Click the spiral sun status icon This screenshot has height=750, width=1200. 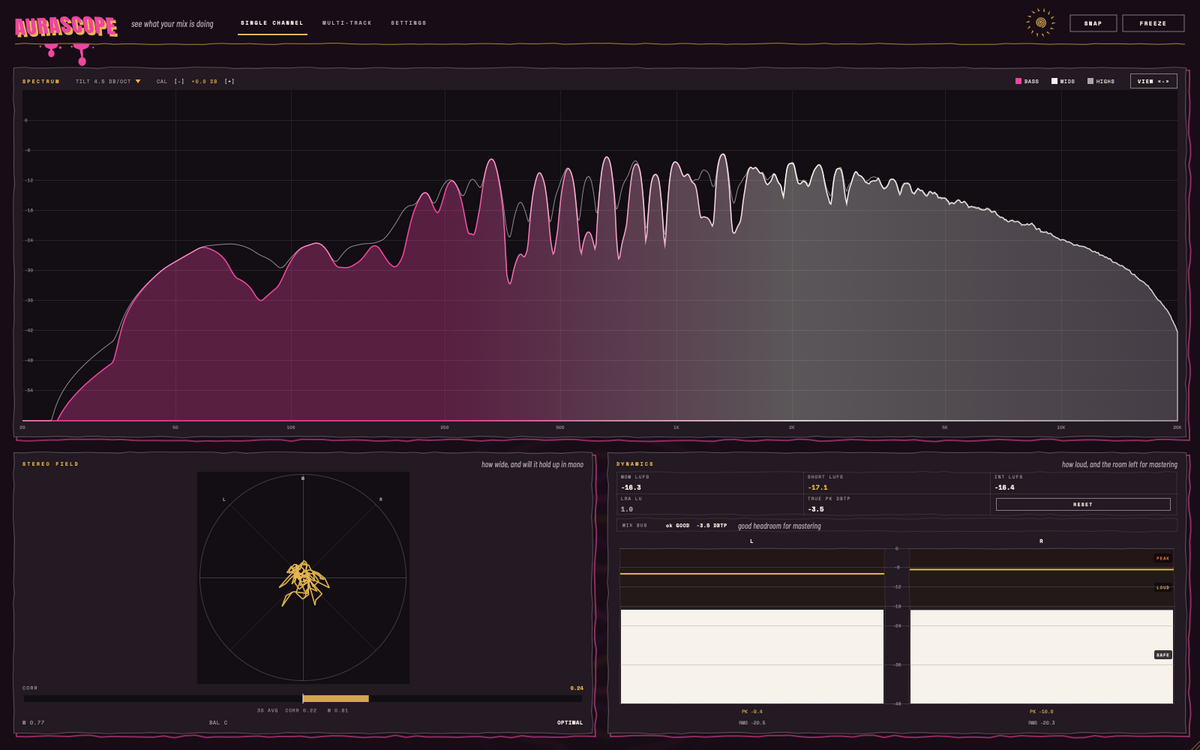pyautogui.click(x=1041, y=23)
